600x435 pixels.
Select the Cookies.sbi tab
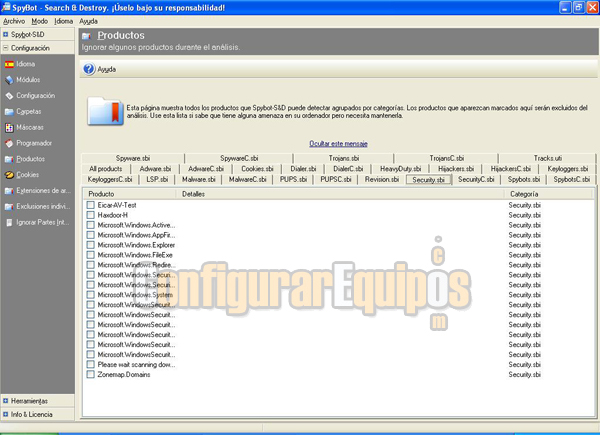coord(257,169)
